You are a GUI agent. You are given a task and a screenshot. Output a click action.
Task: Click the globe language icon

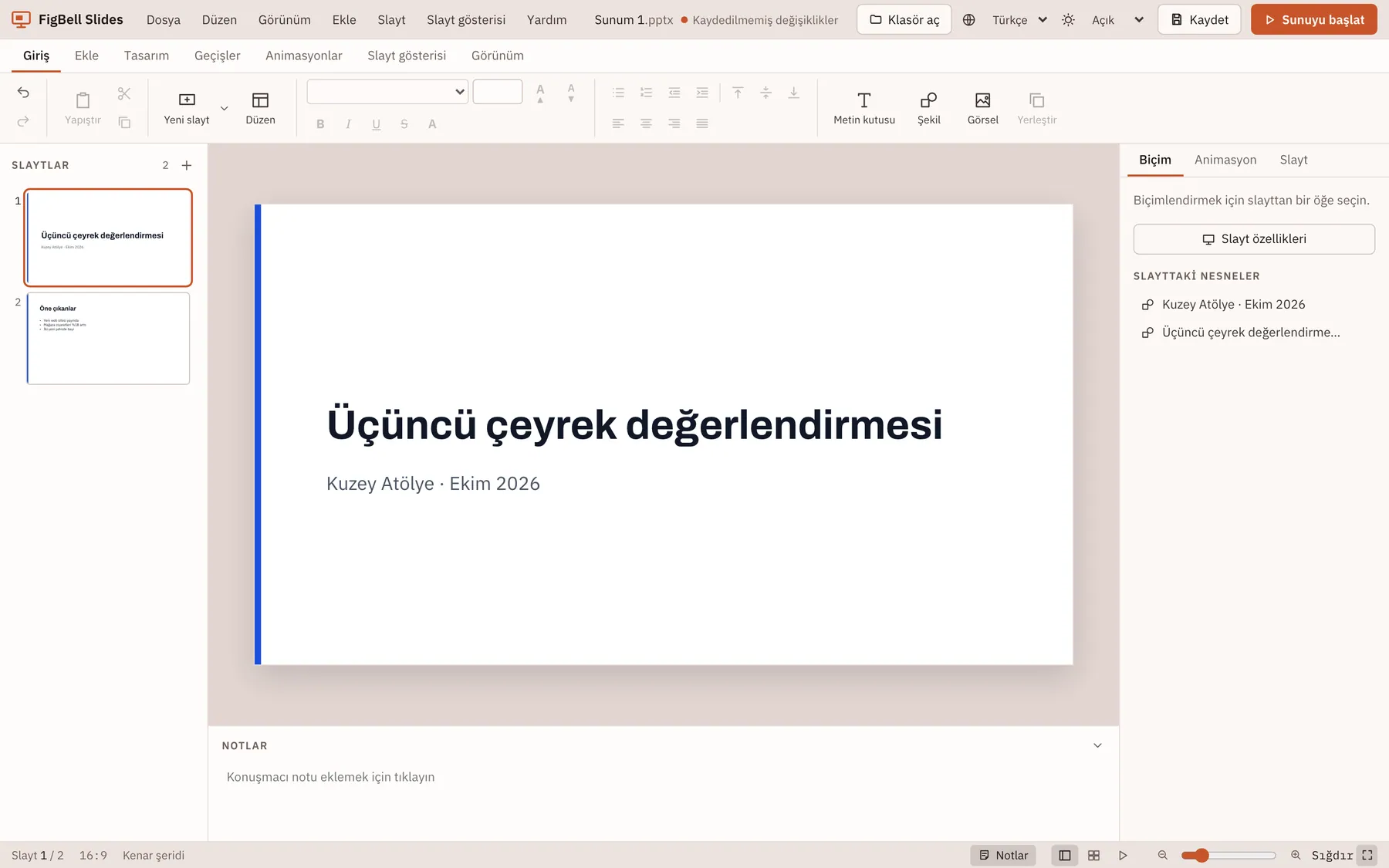coord(969,20)
